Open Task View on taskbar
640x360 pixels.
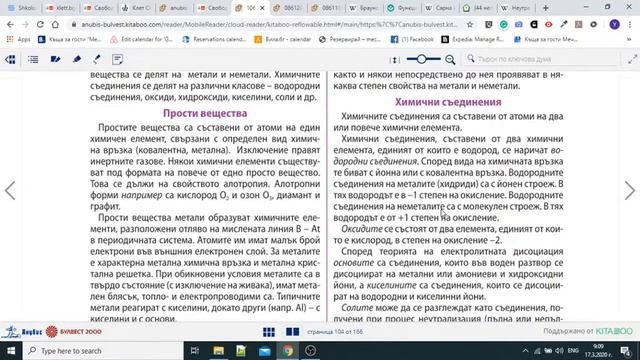[x=195, y=351]
